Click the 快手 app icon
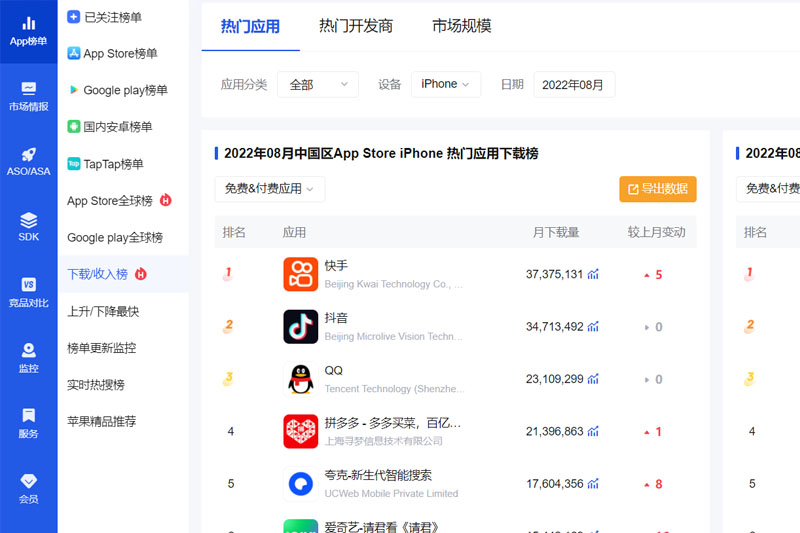 tap(300, 275)
